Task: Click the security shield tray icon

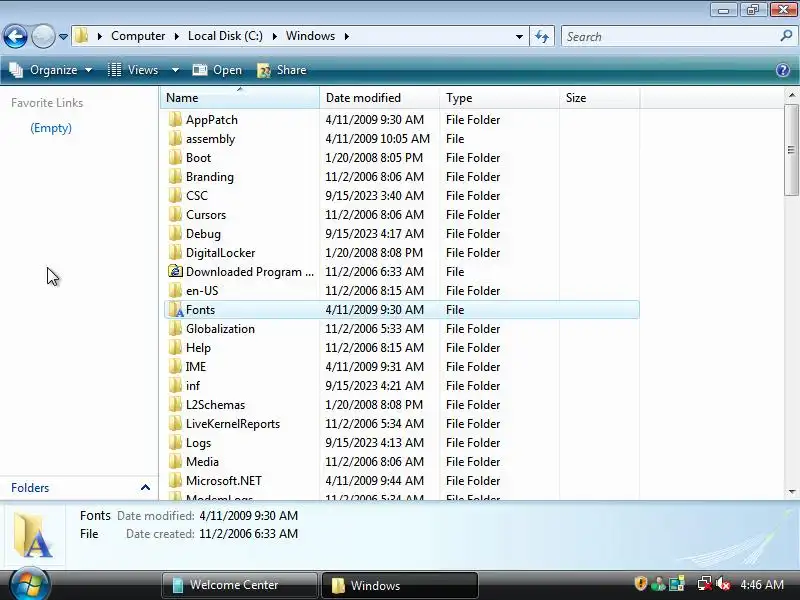Action: [641, 583]
